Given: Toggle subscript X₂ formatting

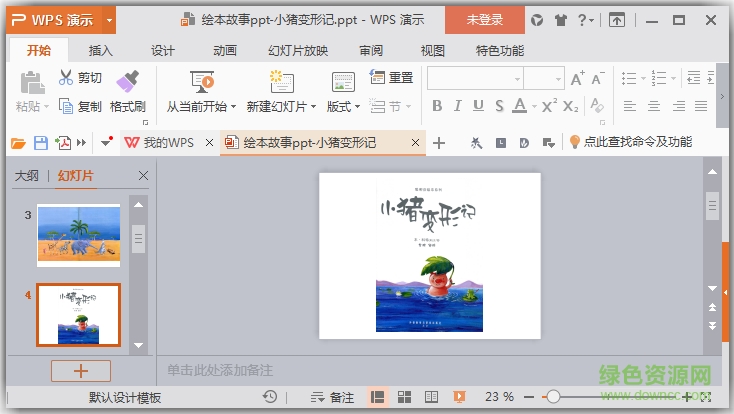Looking at the screenshot, I should click(571, 106).
